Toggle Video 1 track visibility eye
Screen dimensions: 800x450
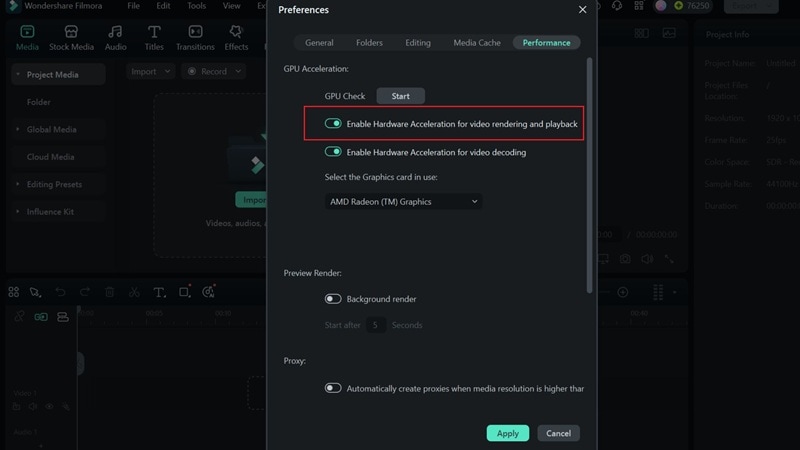49,407
